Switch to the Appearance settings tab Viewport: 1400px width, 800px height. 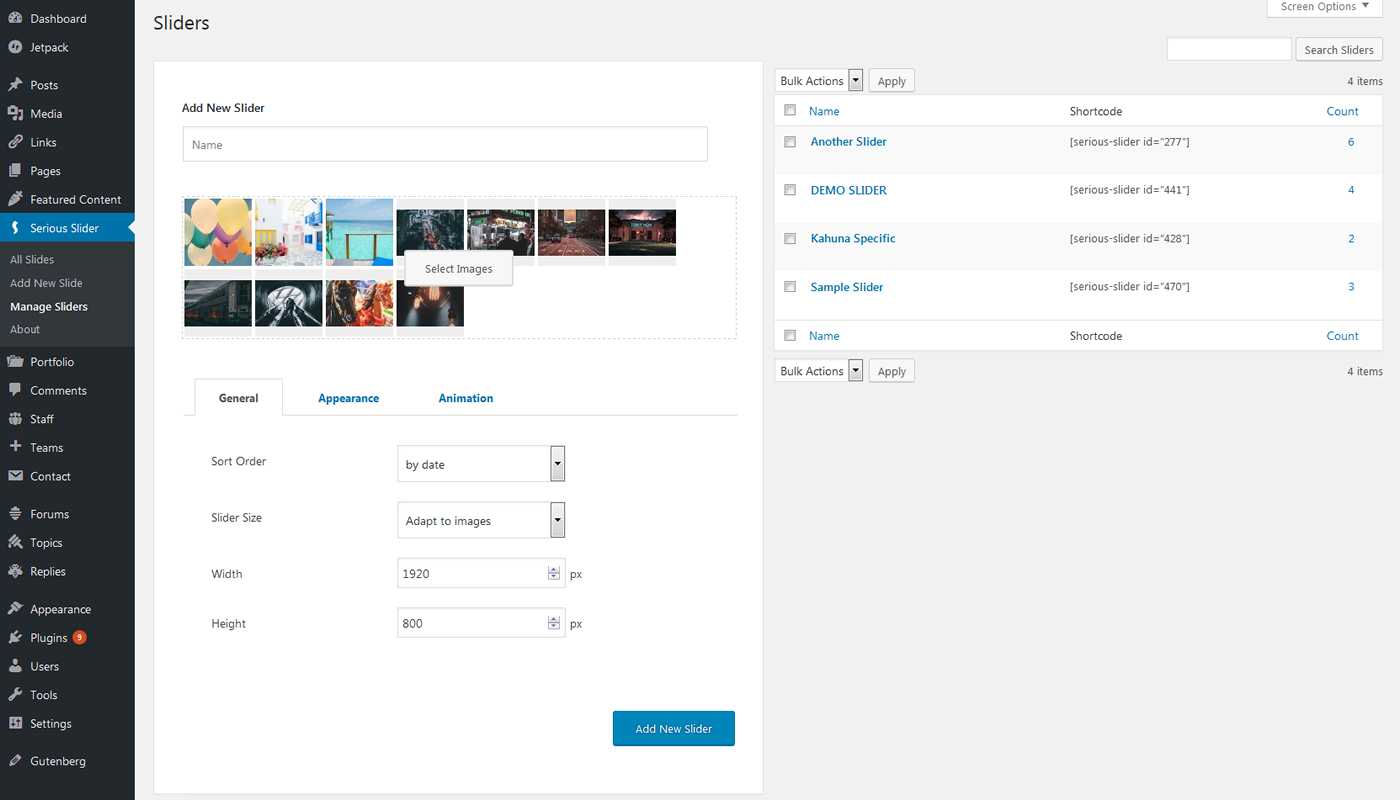click(x=348, y=398)
